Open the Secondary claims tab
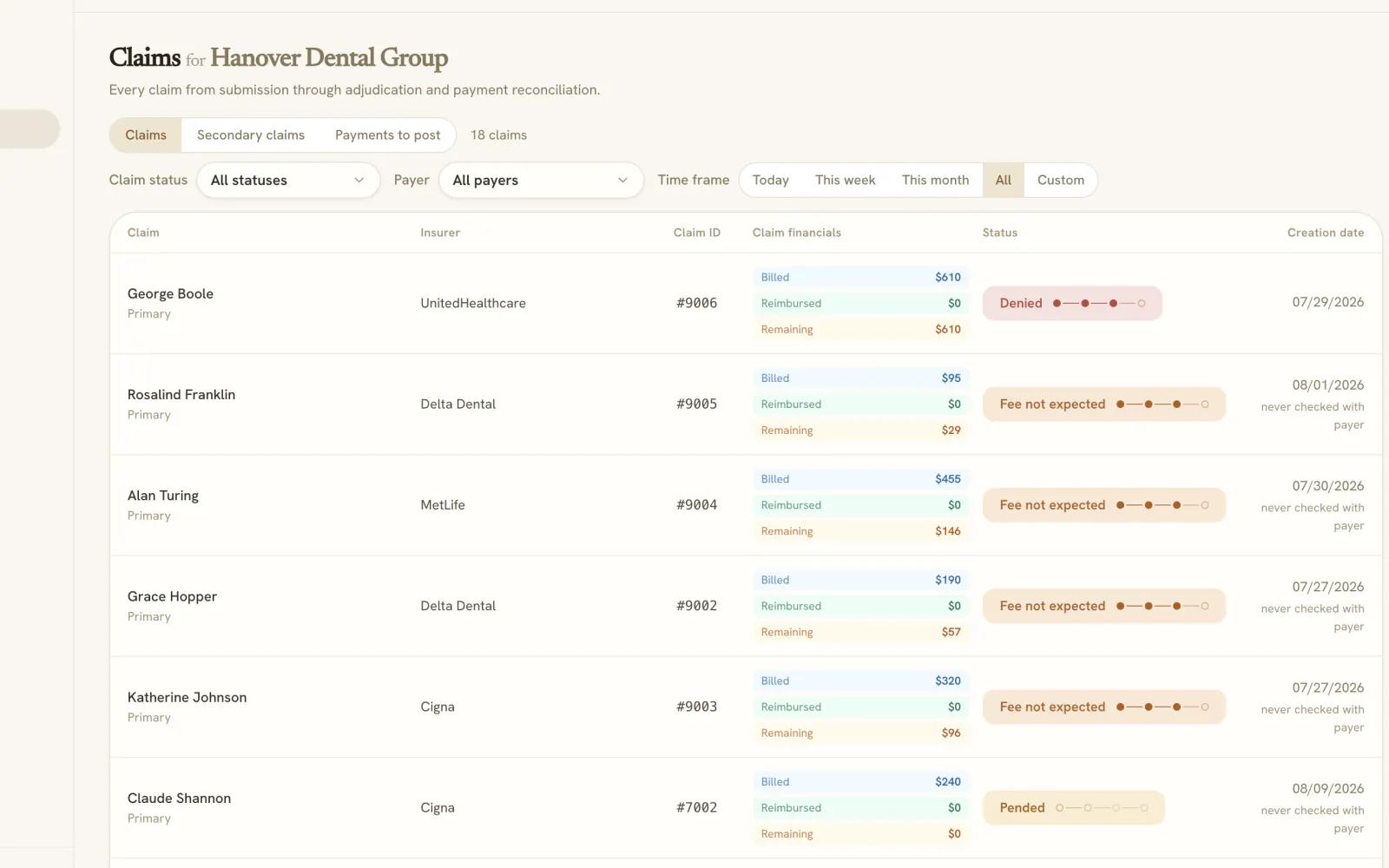The height and width of the screenshot is (868, 1389). coord(250,135)
